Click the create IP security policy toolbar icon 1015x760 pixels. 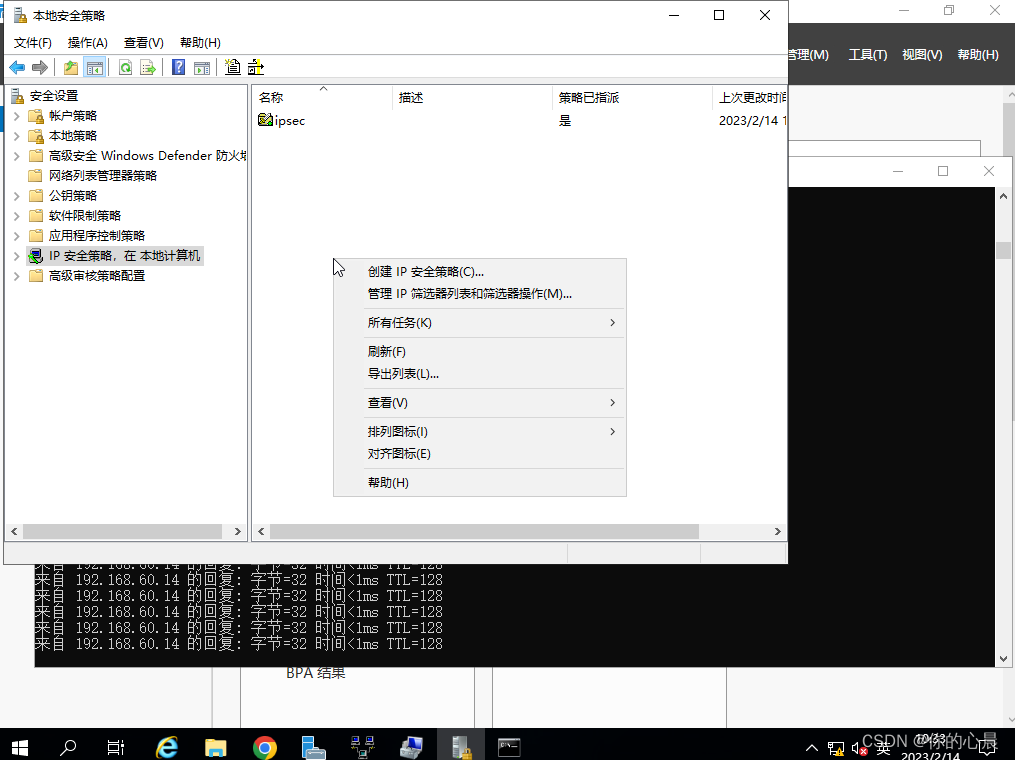pos(232,67)
